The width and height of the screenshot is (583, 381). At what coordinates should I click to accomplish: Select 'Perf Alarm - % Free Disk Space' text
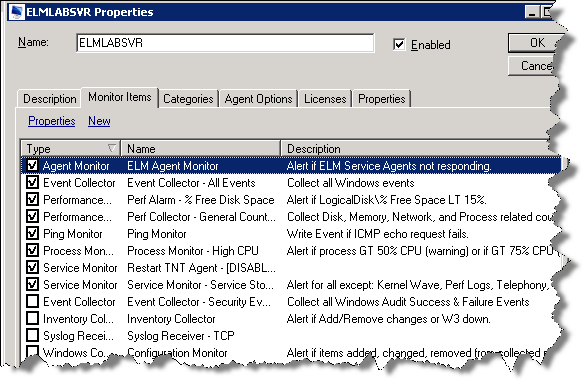201,200
